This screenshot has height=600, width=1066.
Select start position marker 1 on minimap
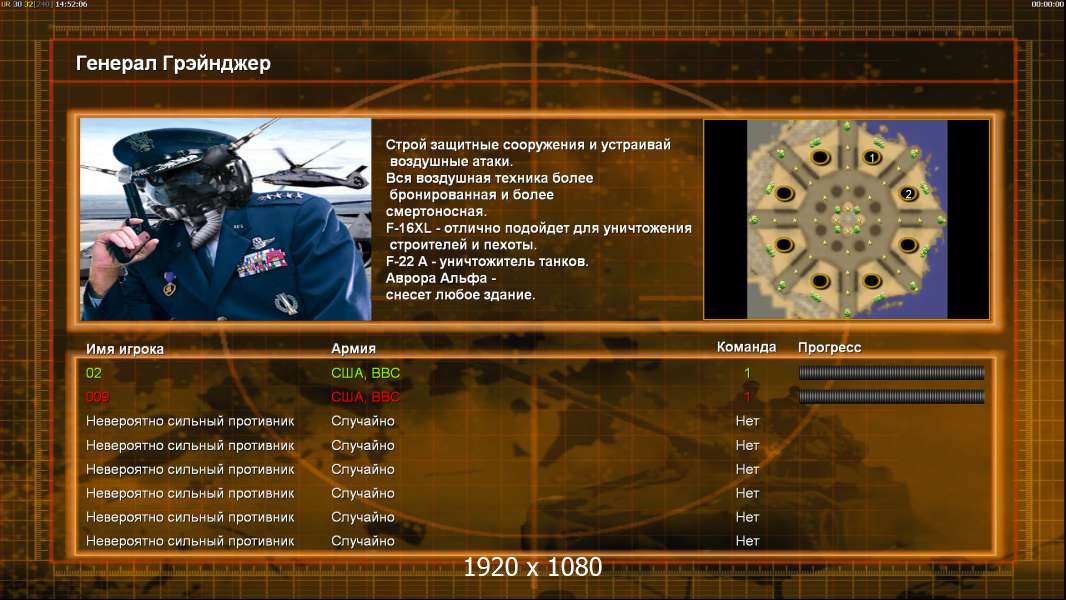[x=872, y=158]
